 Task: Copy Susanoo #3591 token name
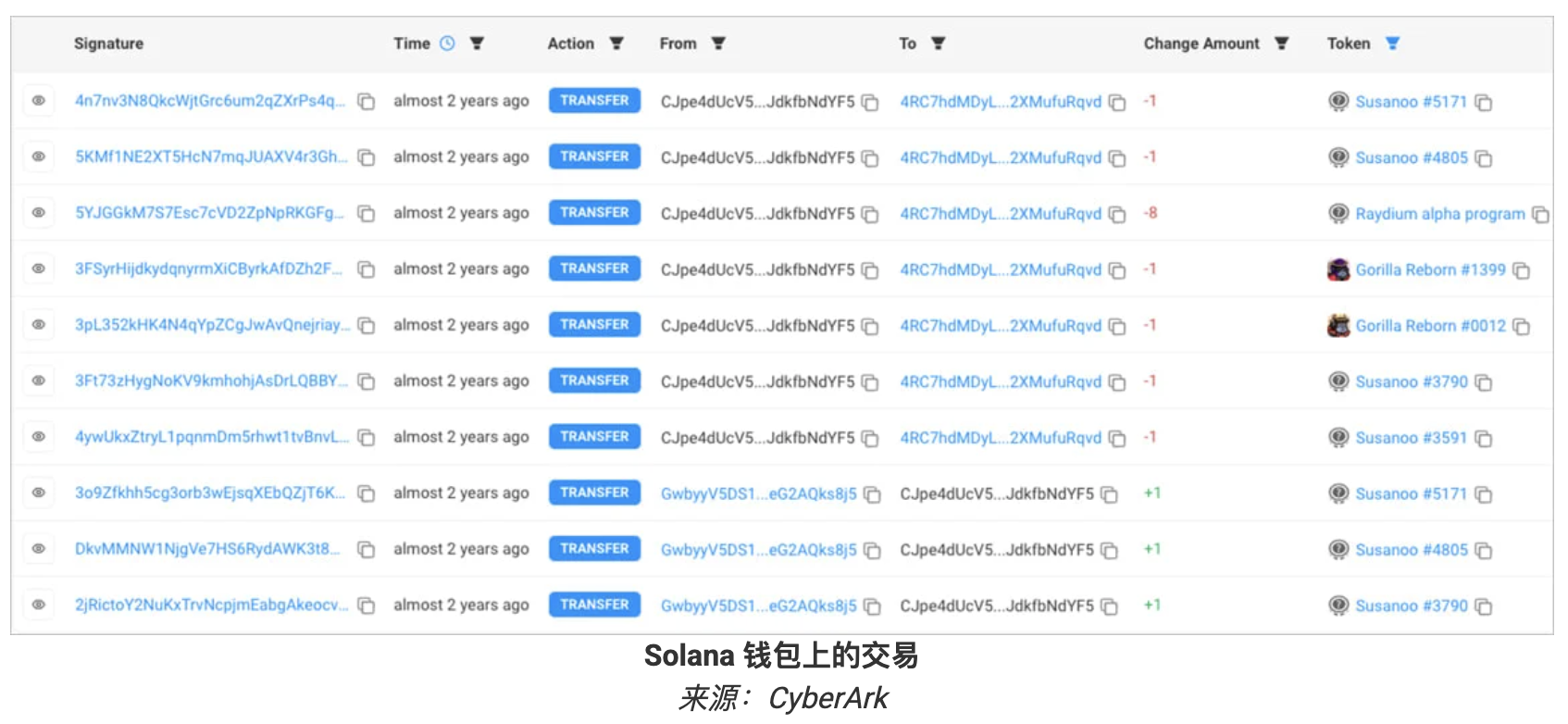(1484, 439)
